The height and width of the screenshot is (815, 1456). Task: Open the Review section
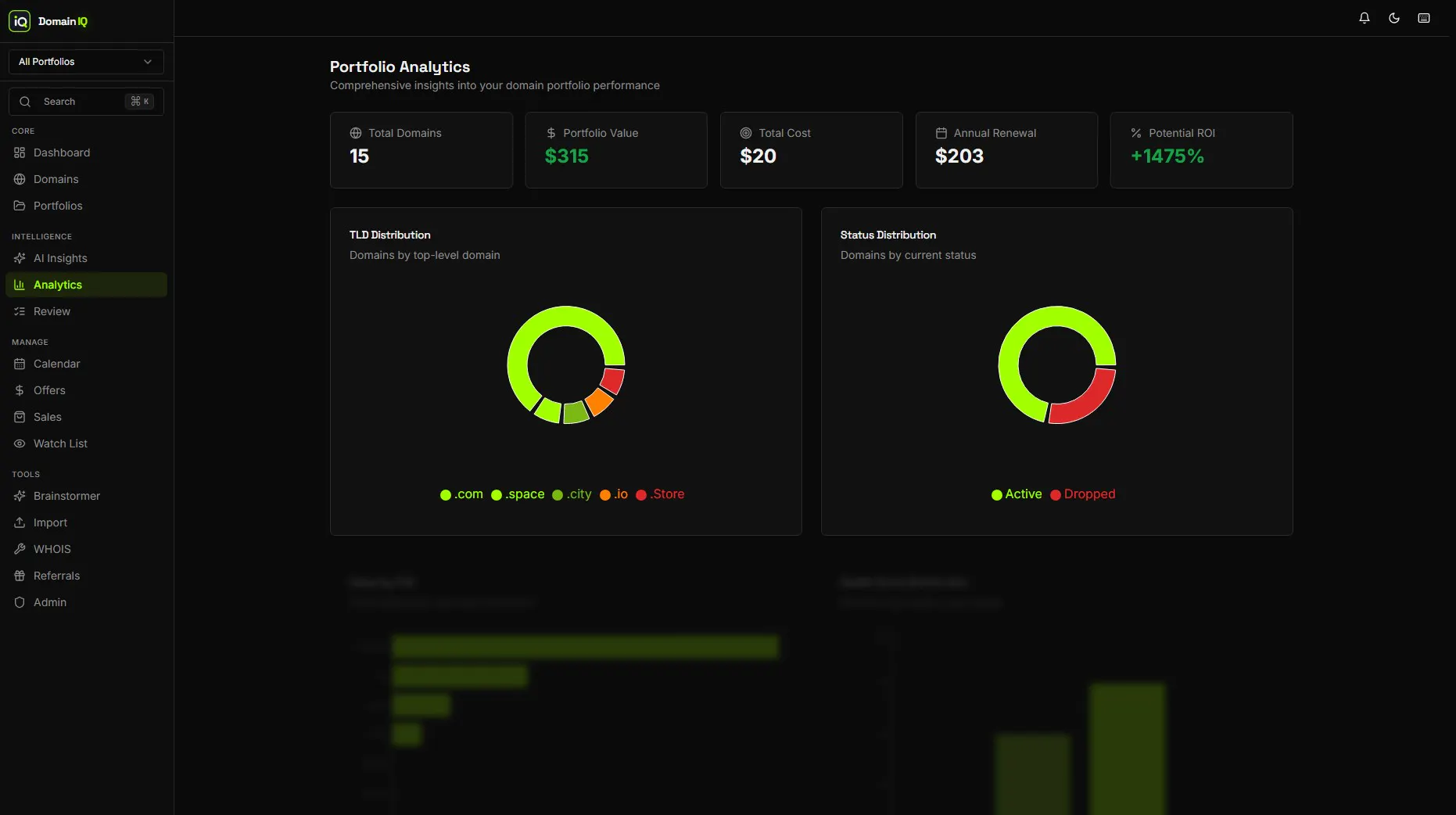point(86,311)
